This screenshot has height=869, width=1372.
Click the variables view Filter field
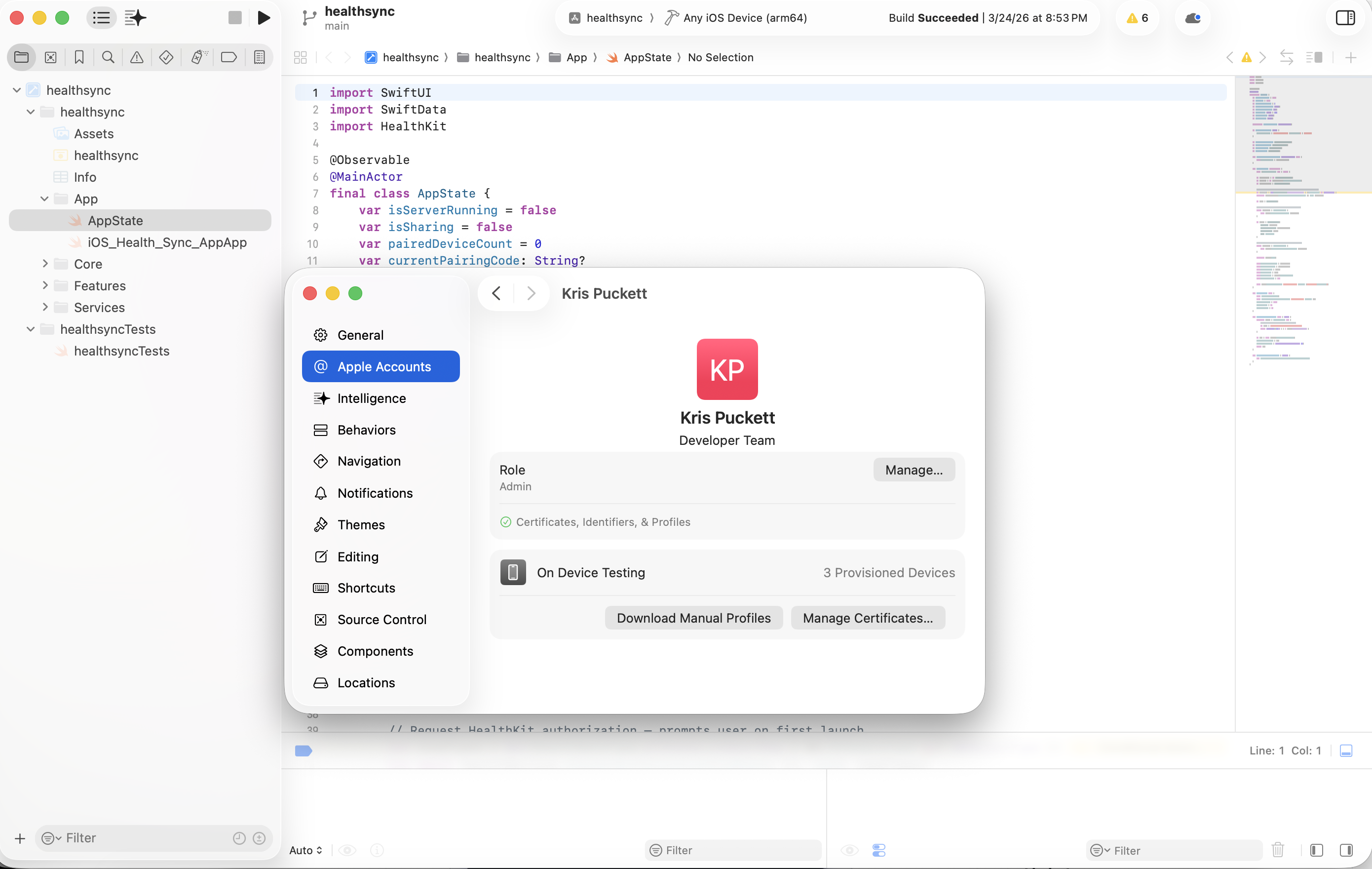[733, 850]
